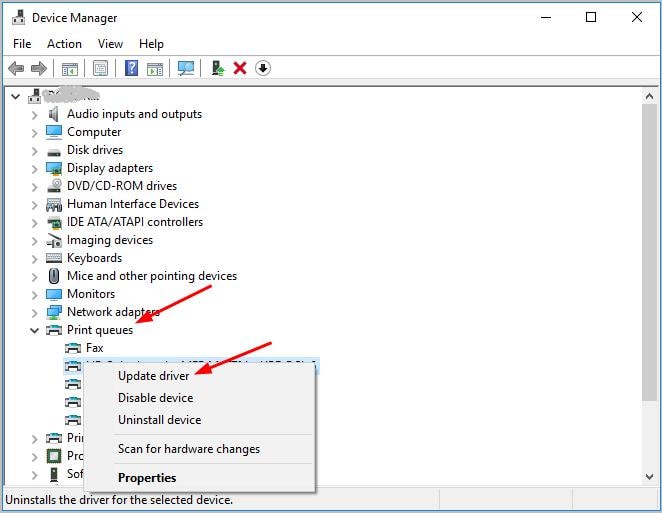This screenshot has height=513, width=662.
Task: Choose Uninstall device from context menu
Action: (x=200, y=420)
